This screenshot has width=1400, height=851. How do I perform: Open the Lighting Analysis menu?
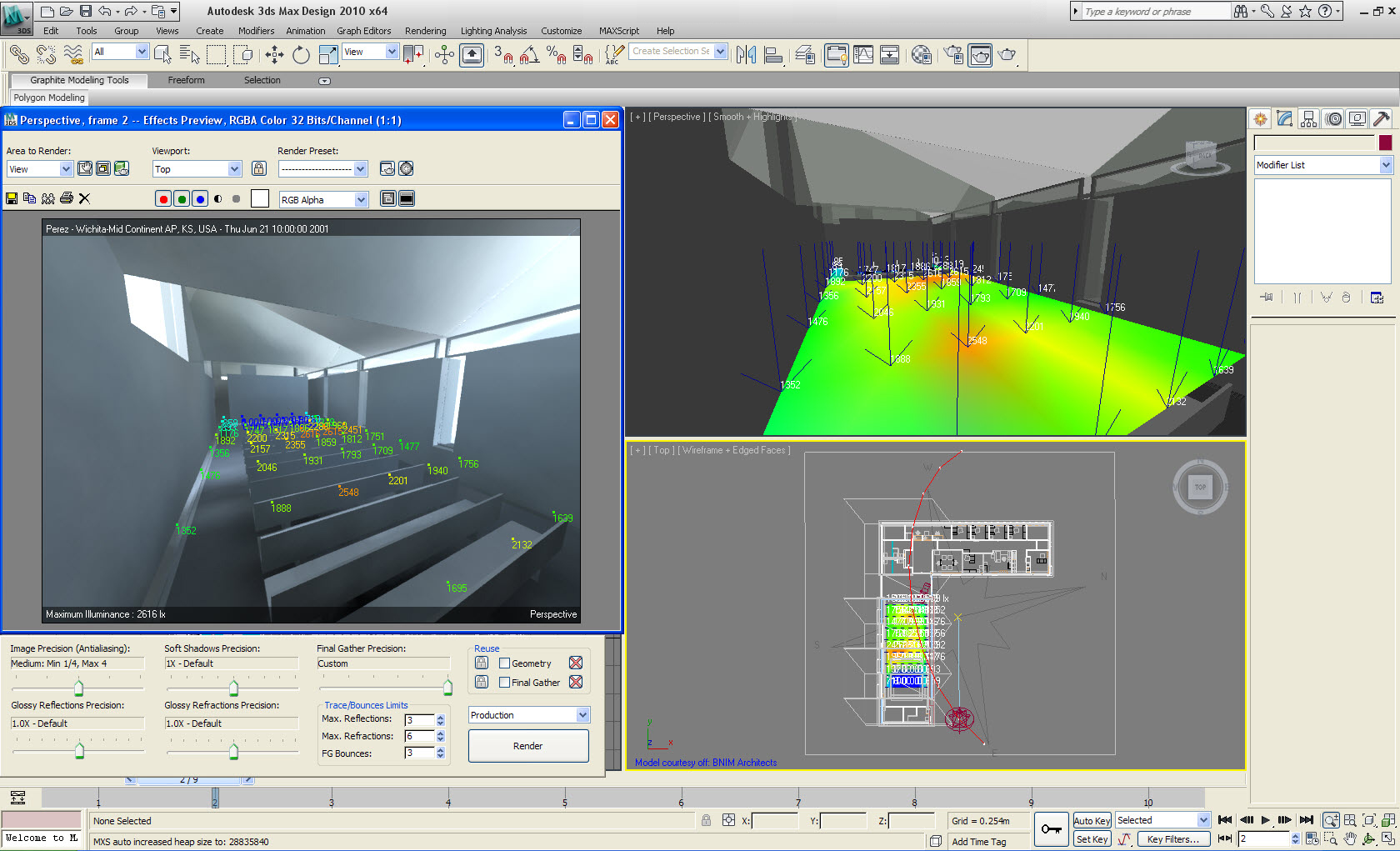pyautogui.click(x=493, y=31)
